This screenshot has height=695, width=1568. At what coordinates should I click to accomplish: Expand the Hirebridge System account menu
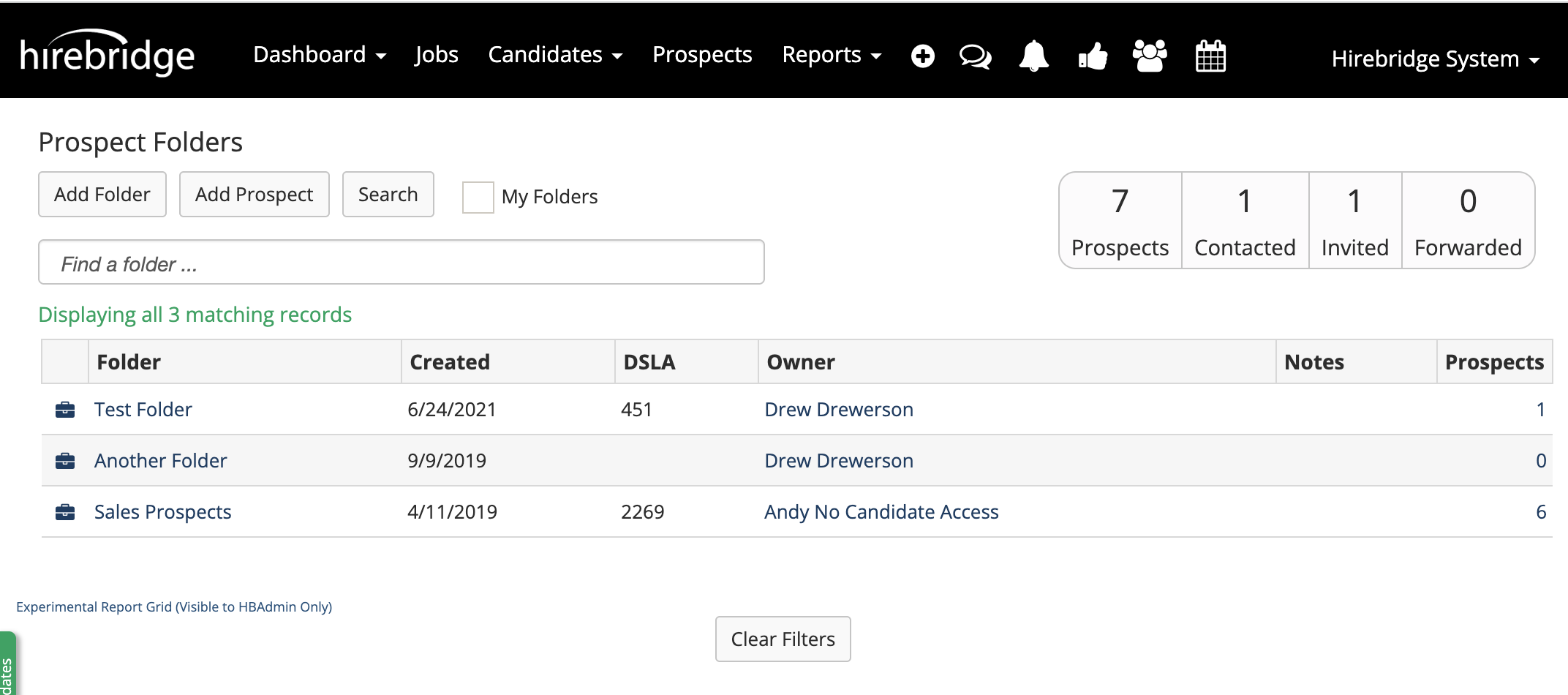pos(1436,59)
